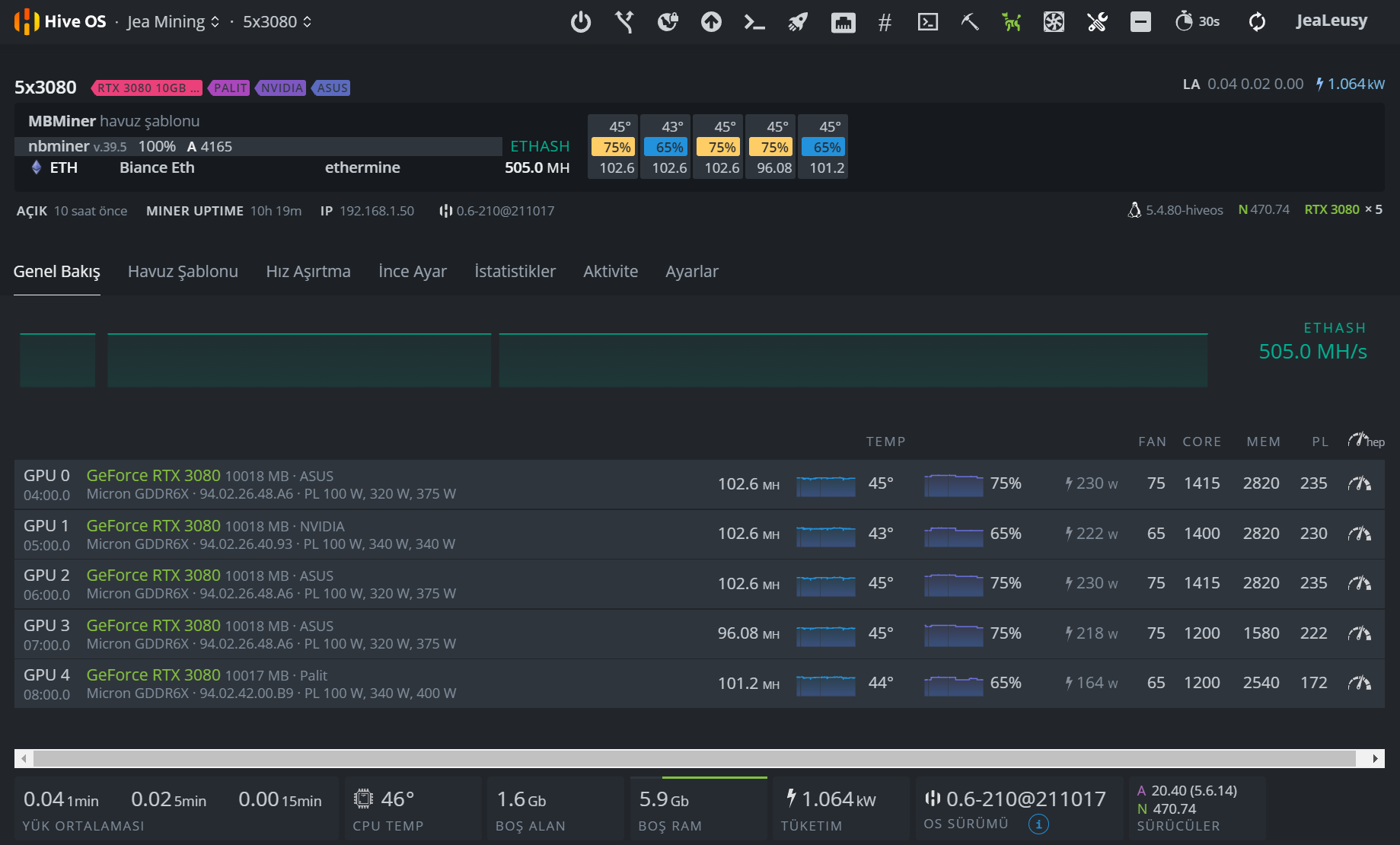
Task: Open the power actions icon
Action: (x=581, y=22)
